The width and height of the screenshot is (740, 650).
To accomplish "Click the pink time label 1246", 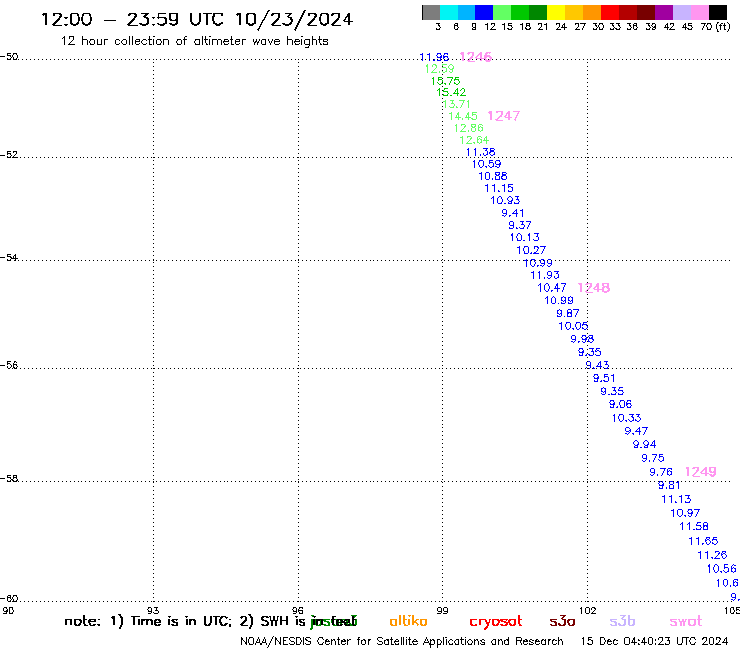I will 476,57.
